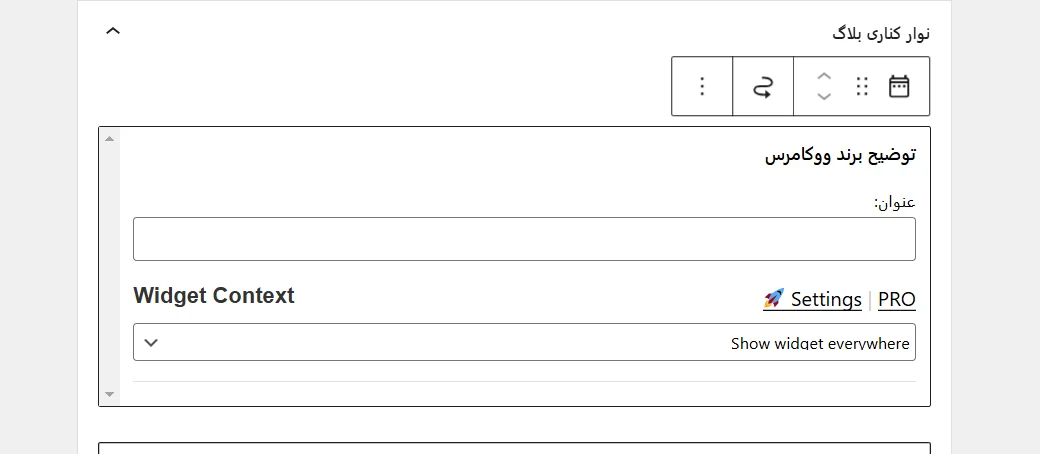1040x454 pixels.
Task: Open Widget Context Settings link
Action: (825, 299)
